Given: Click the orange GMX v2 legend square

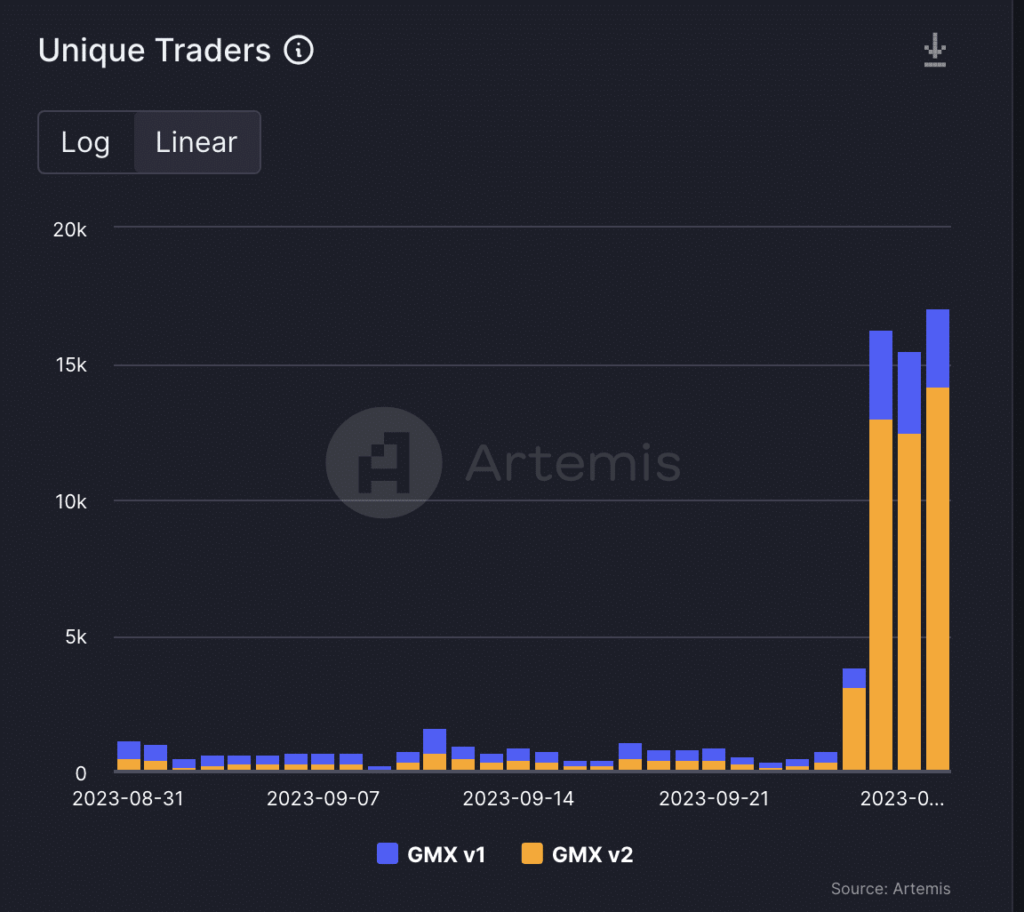Looking at the screenshot, I should 533,853.
